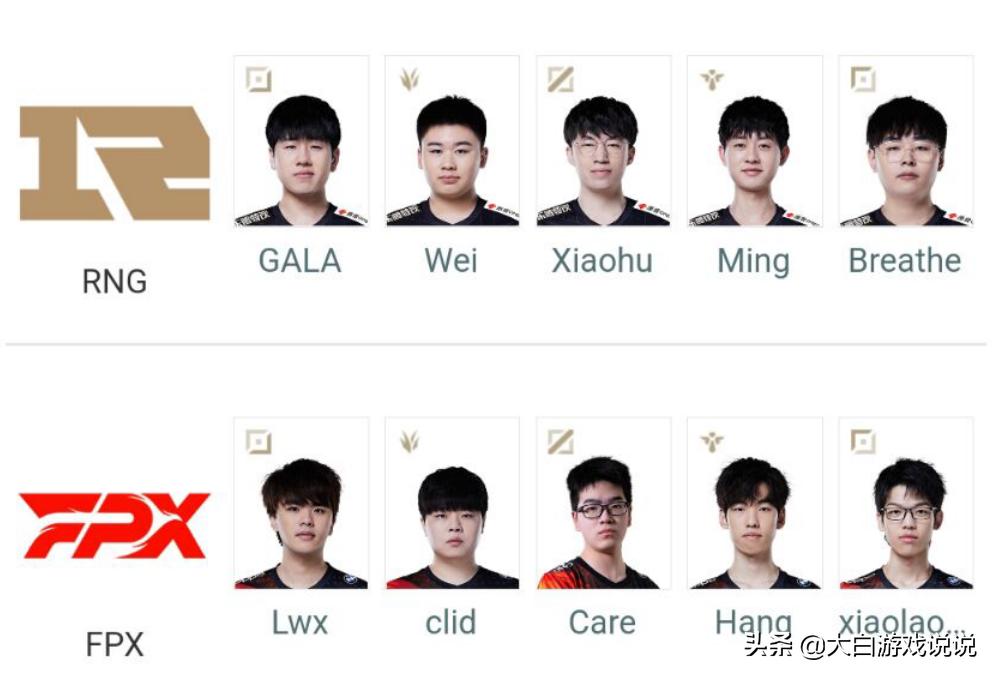Click the mid lane icon on Xiaohu's card
996x677 pixels.
[561, 79]
